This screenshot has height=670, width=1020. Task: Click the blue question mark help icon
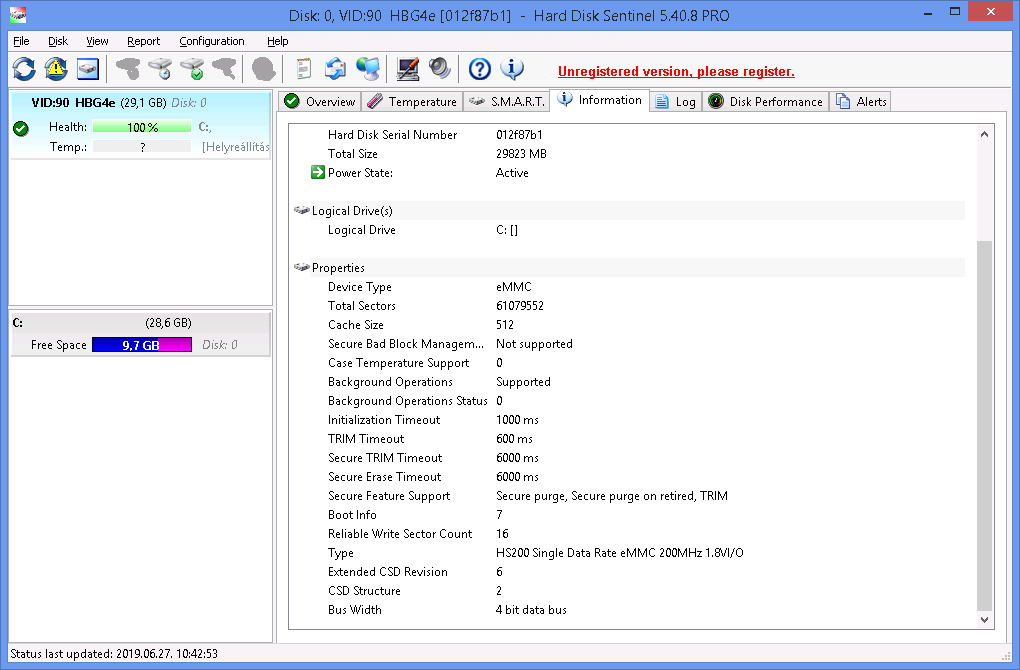pyautogui.click(x=480, y=69)
